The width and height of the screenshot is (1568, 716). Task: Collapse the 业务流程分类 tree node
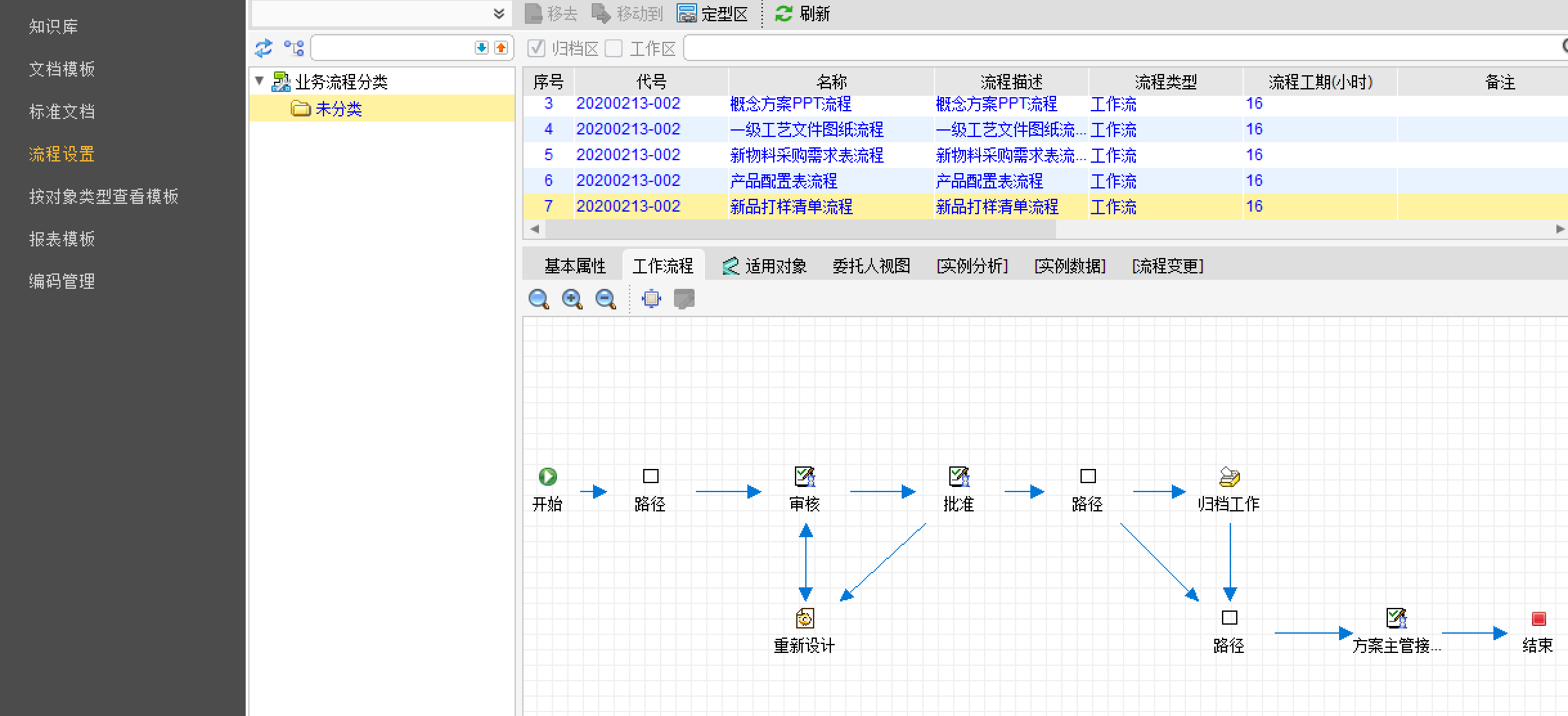(x=259, y=81)
